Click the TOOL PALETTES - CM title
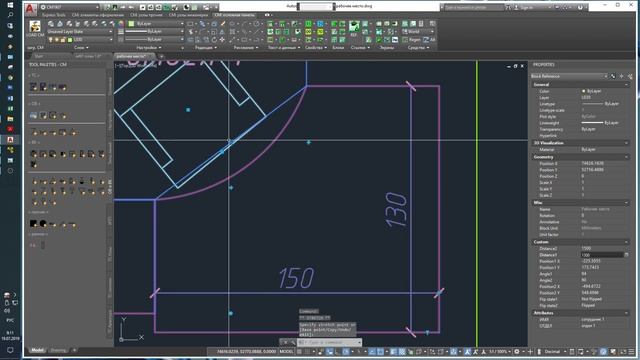 (48, 64)
